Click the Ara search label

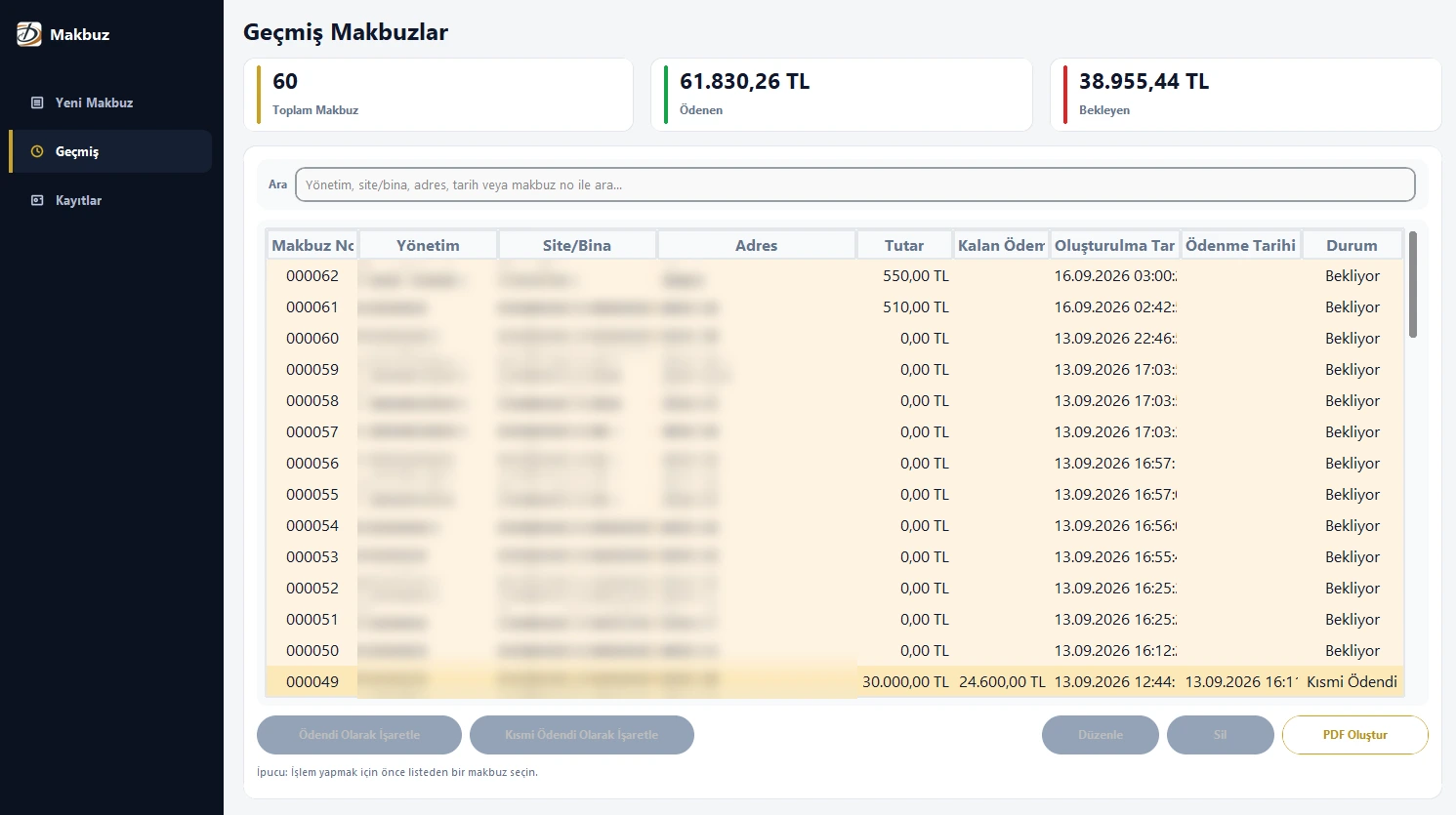coord(278,184)
